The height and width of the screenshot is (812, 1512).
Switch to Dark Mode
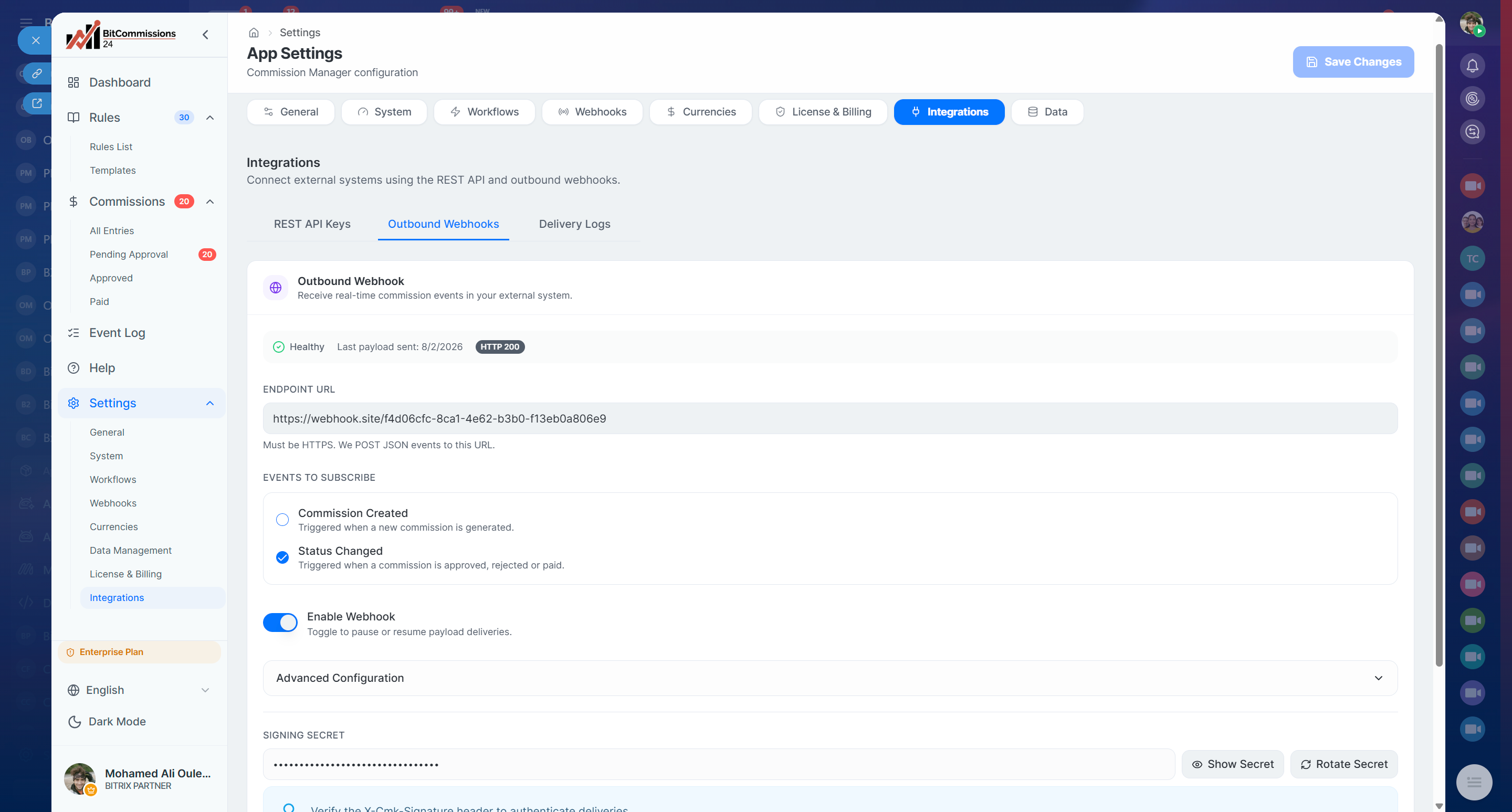[x=107, y=722]
